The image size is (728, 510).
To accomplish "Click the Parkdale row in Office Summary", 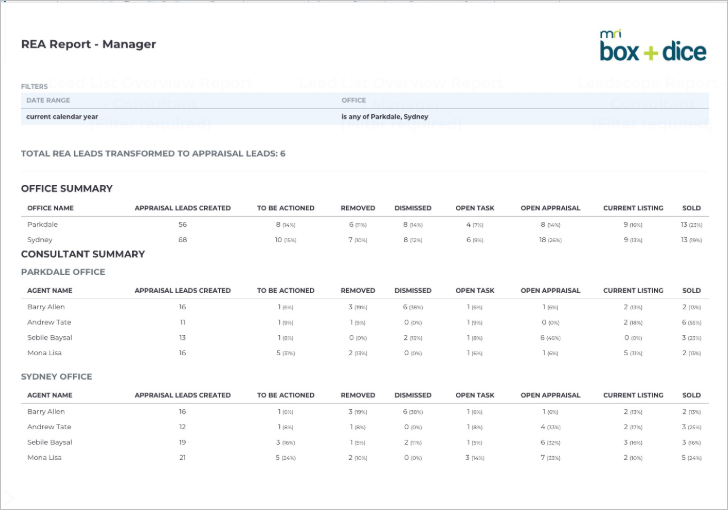I will point(364,224).
